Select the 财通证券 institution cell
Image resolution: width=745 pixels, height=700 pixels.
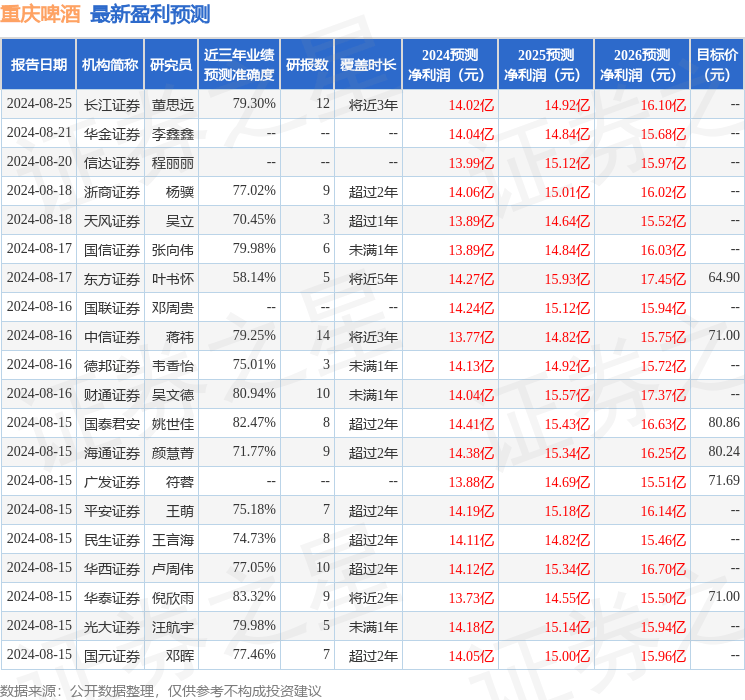(112, 395)
